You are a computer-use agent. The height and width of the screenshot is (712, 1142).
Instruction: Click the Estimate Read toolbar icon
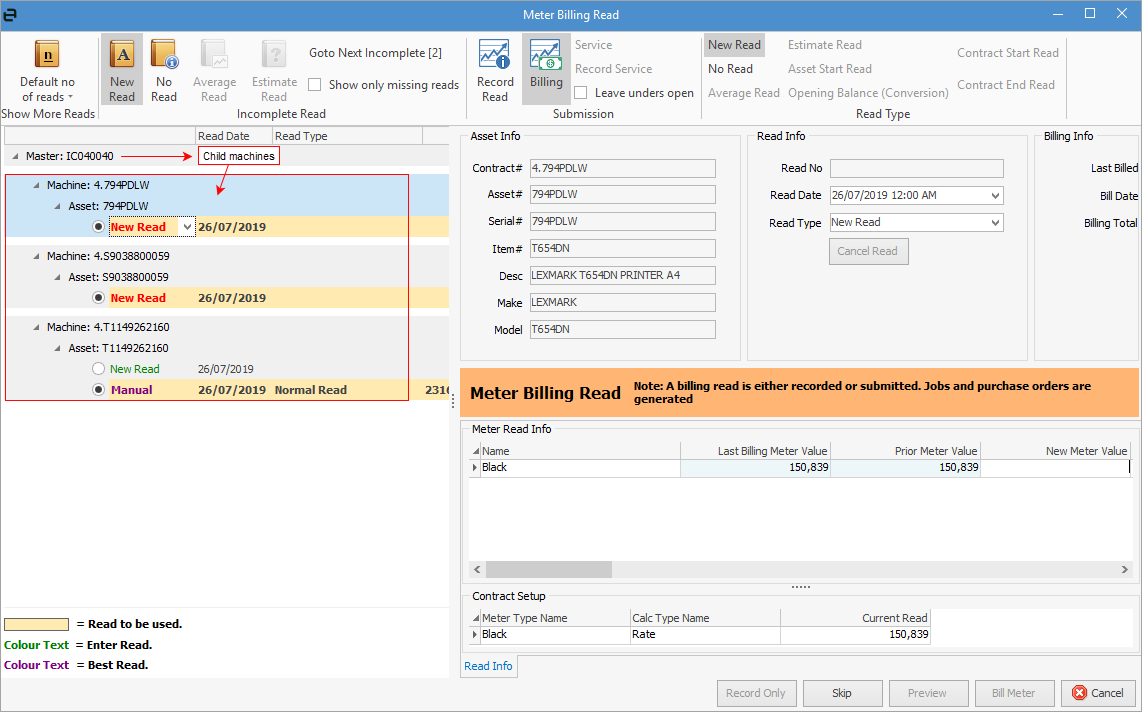point(273,68)
